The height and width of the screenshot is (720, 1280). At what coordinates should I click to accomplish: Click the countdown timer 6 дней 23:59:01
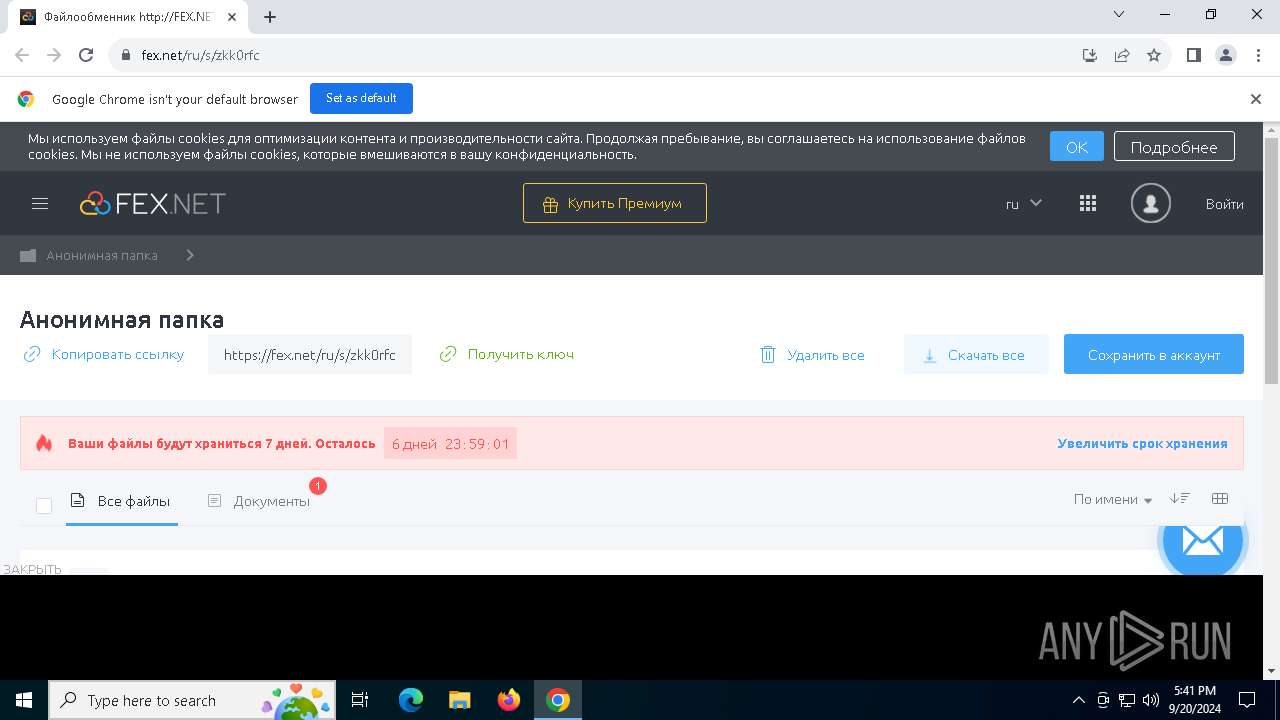coord(450,444)
